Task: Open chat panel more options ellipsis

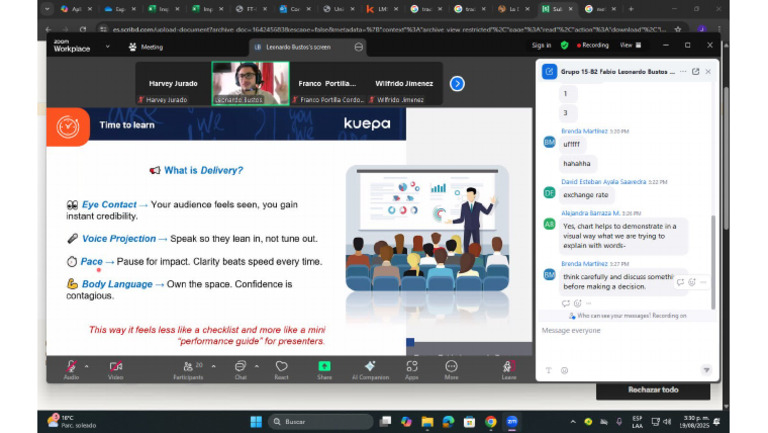Action: click(683, 72)
